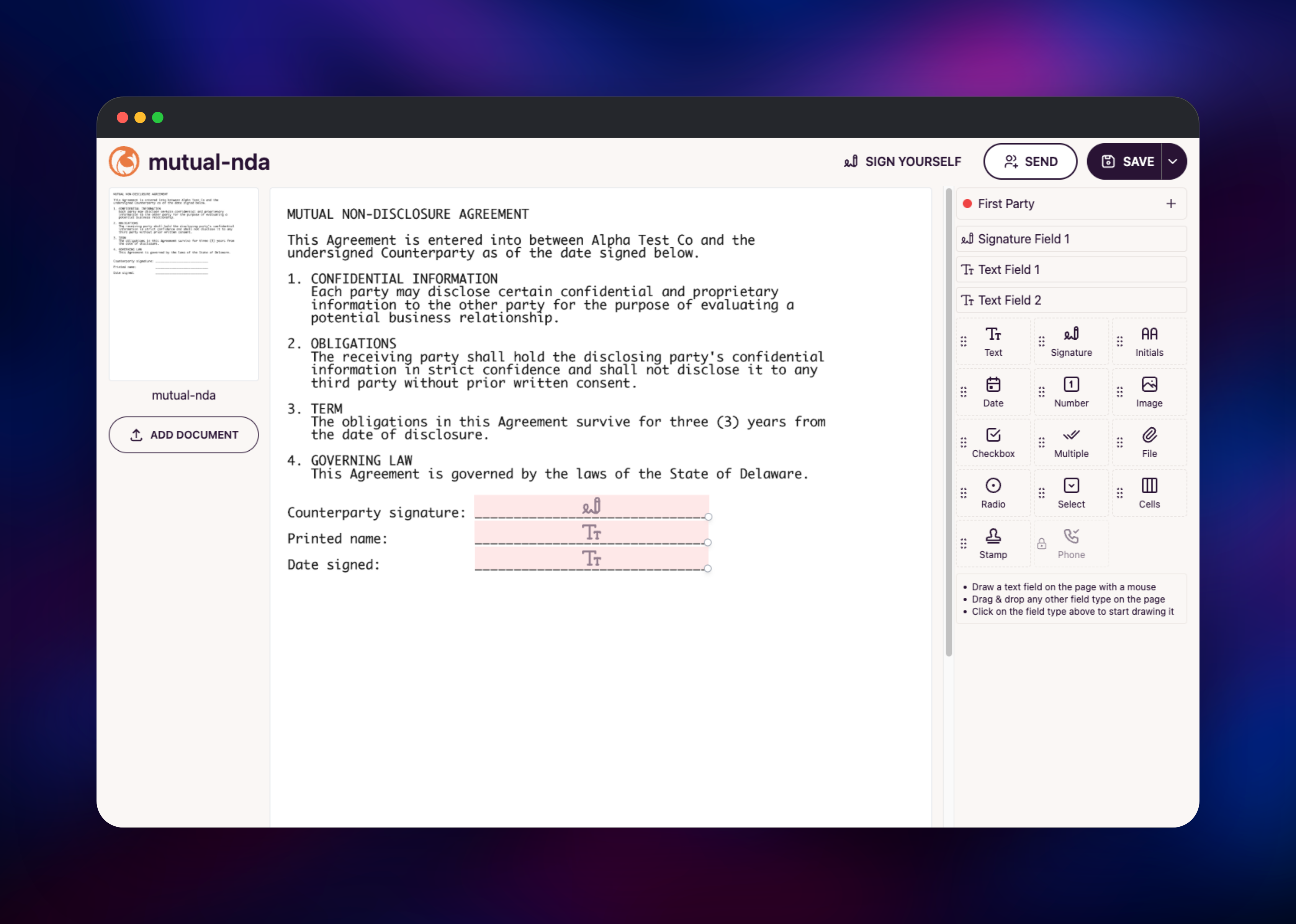1296x924 pixels.
Task: Select the File field type
Action: (1149, 443)
